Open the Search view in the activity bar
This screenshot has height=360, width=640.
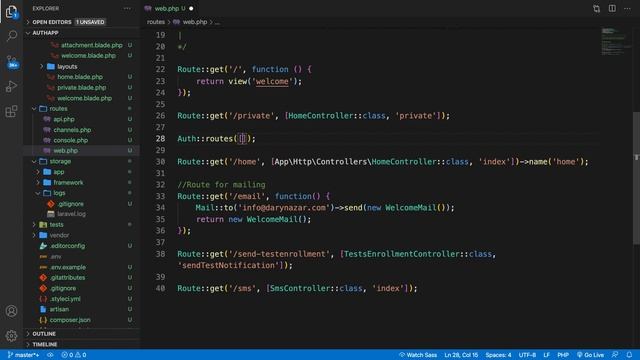click(x=11, y=36)
